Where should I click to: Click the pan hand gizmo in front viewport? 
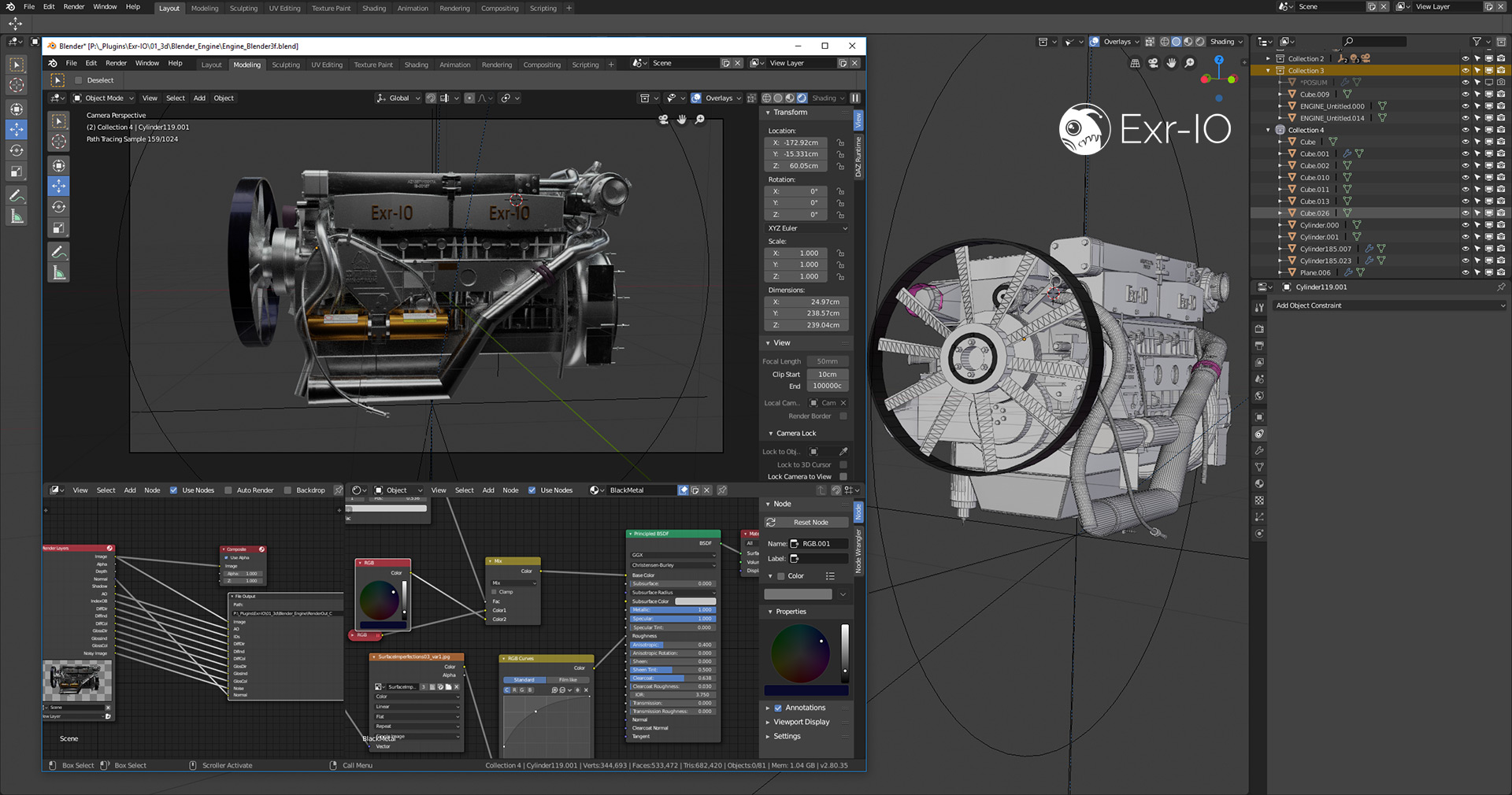pyautogui.click(x=681, y=119)
